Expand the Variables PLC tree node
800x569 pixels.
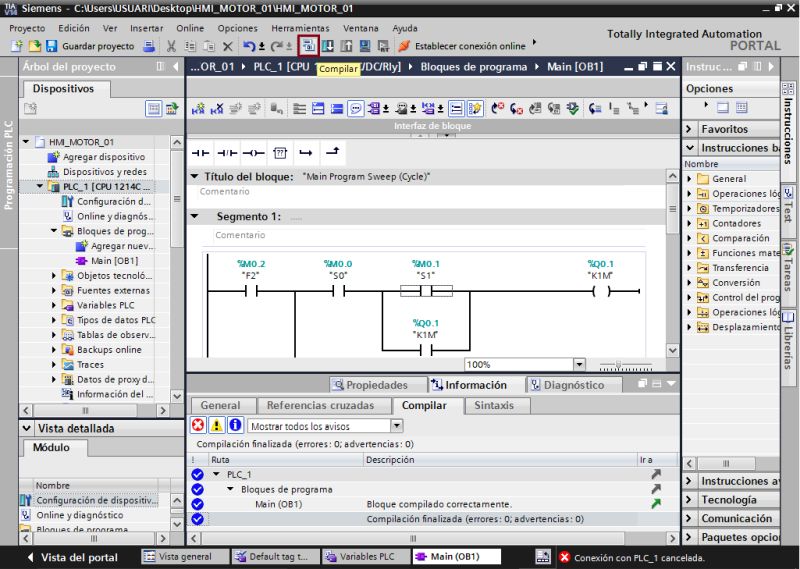pyautogui.click(x=54, y=305)
